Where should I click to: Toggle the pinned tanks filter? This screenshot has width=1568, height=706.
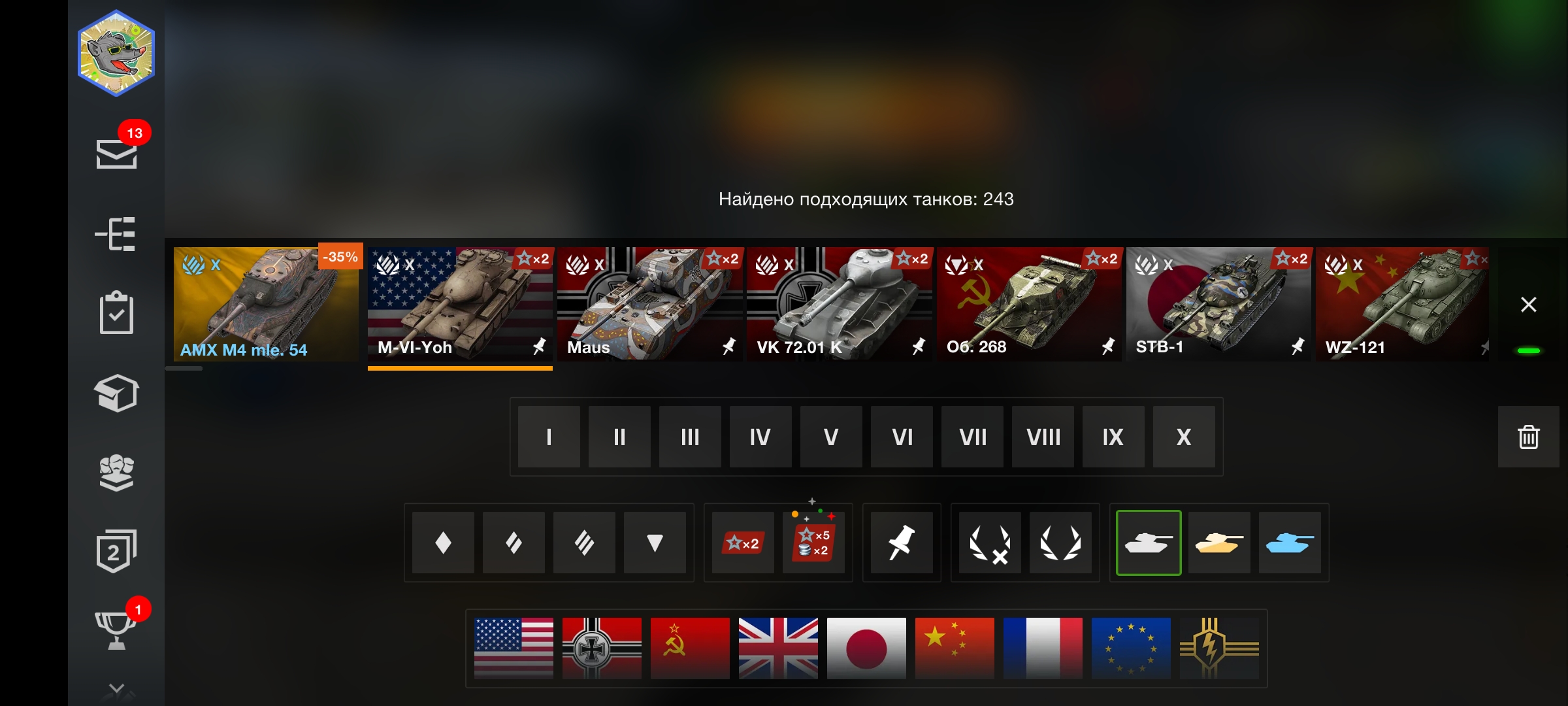(x=902, y=543)
